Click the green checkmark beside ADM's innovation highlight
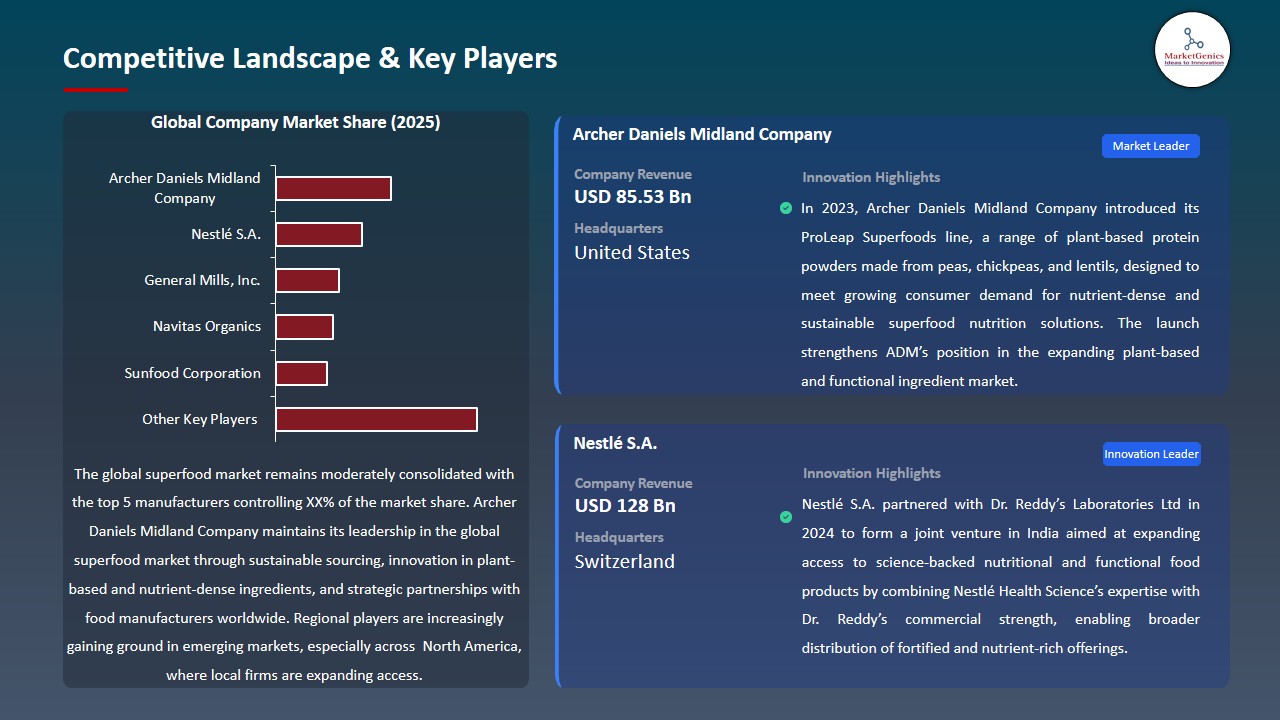 786,208
